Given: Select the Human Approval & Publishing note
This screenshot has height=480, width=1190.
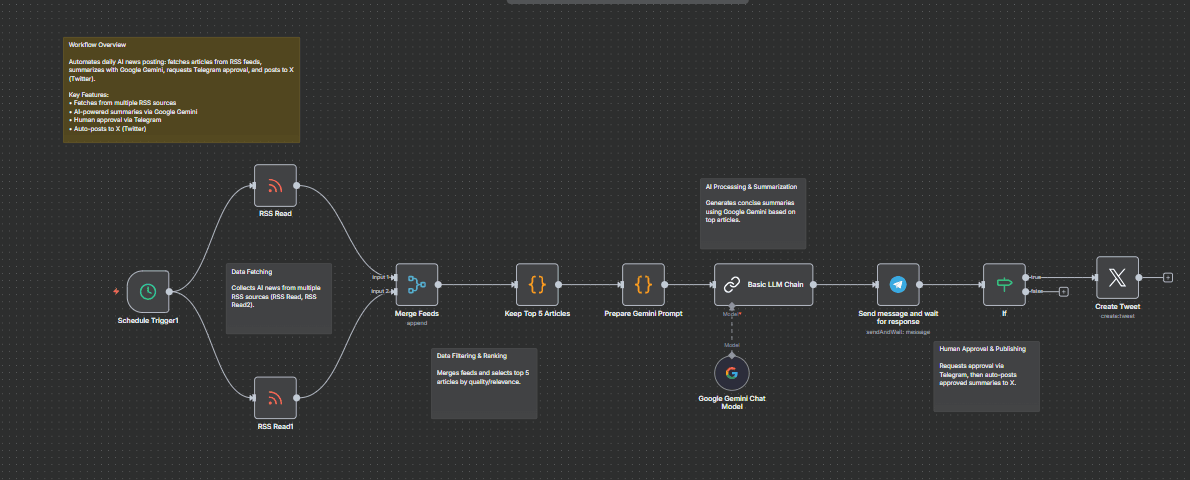Looking at the screenshot, I should (x=987, y=376).
